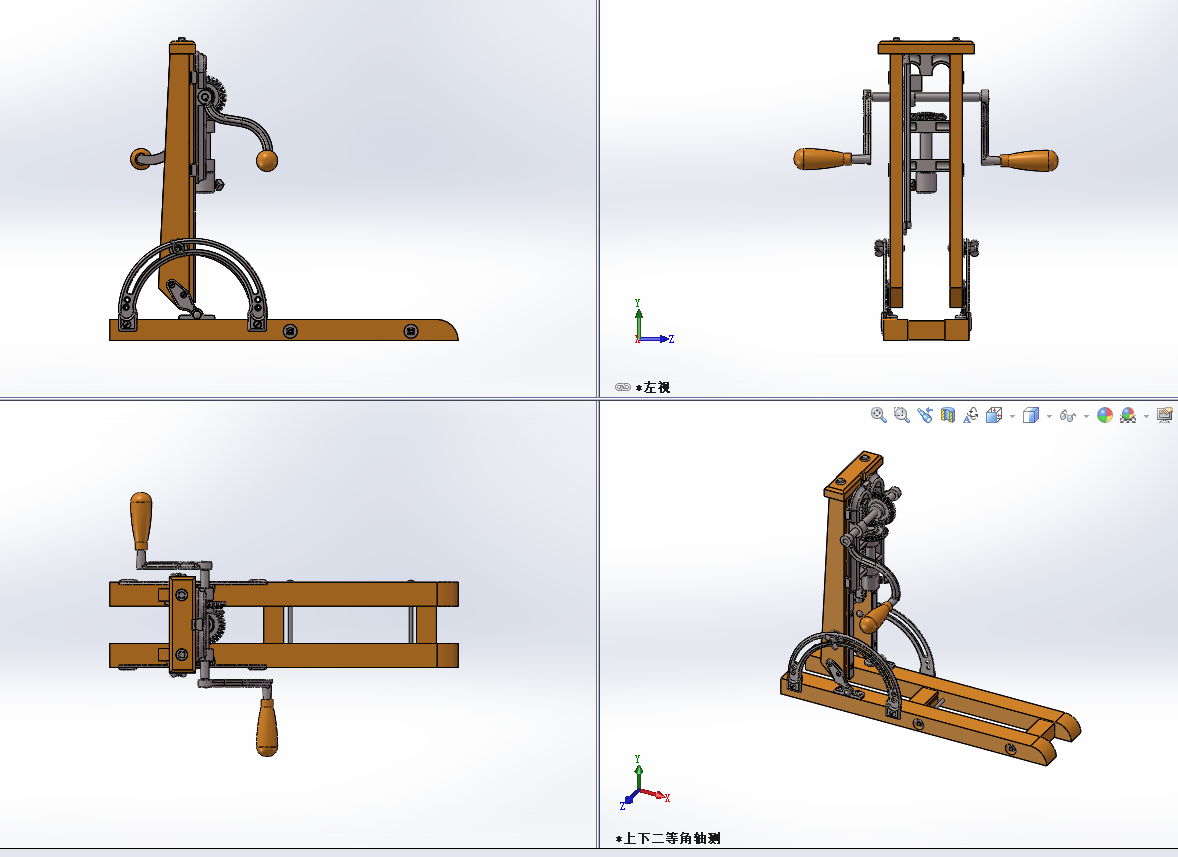Image resolution: width=1178 pixels, height=857 pixels.
Task: Expand the View Orientation dropdown arrow
Action: [1012, 416]
